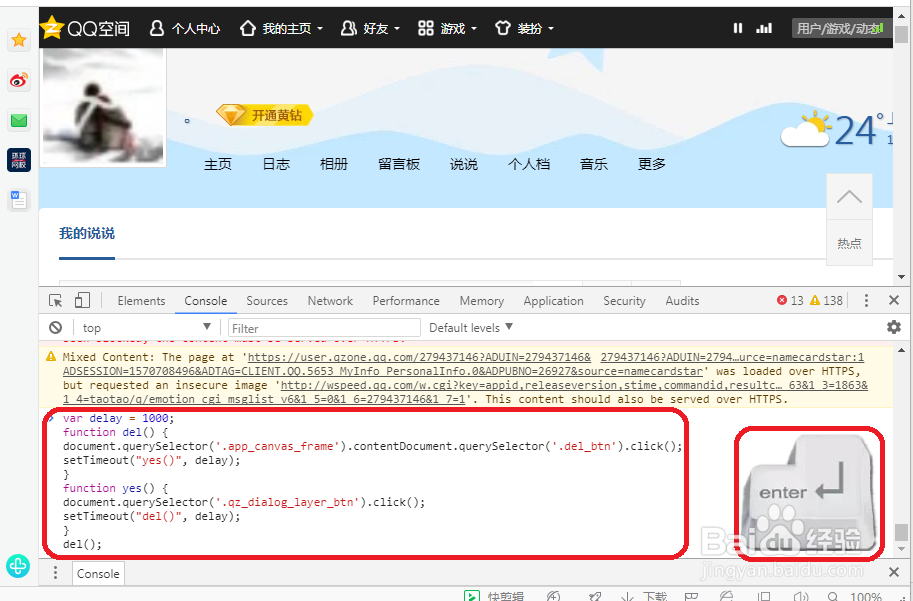Open the namecardstar:1 source link
Screen dimensions: 913x601
pyautogui.click(x=732, y=357)
